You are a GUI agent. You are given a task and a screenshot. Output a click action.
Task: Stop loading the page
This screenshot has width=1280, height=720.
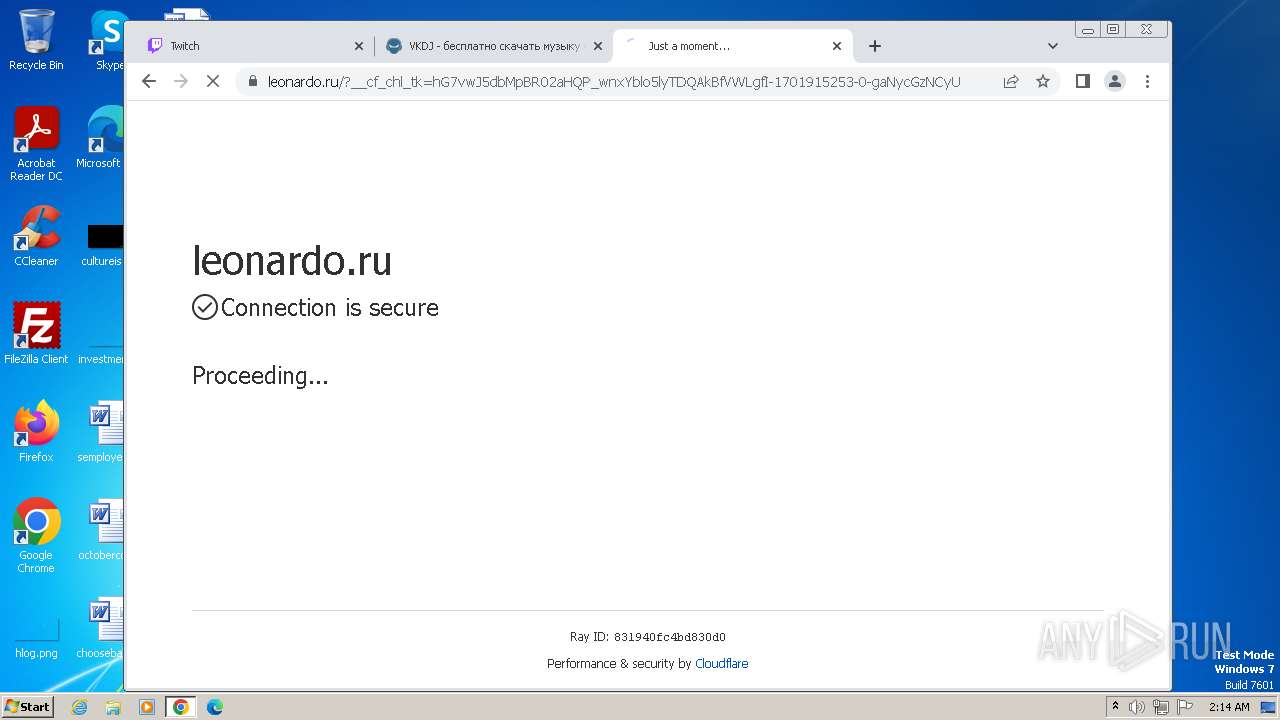tap(213, 81)
